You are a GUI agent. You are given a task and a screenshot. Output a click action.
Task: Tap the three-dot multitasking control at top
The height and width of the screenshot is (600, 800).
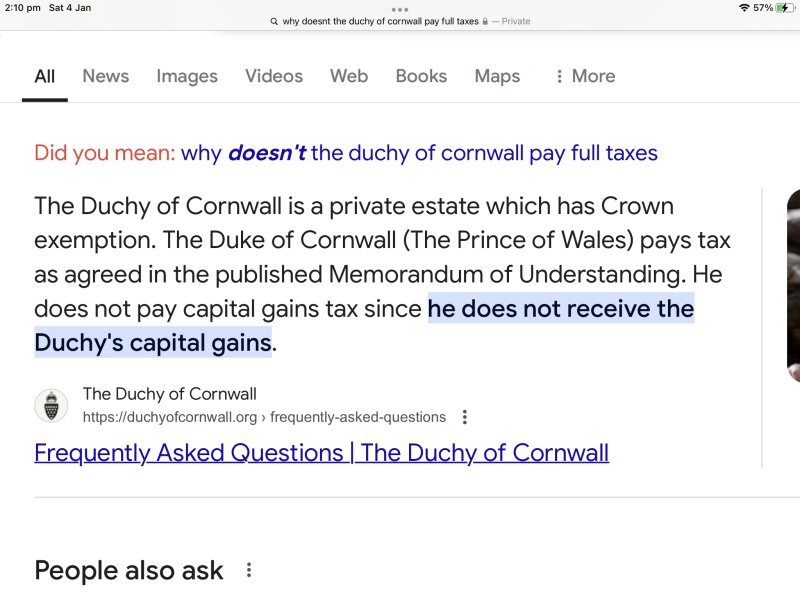tap(400, 9)
